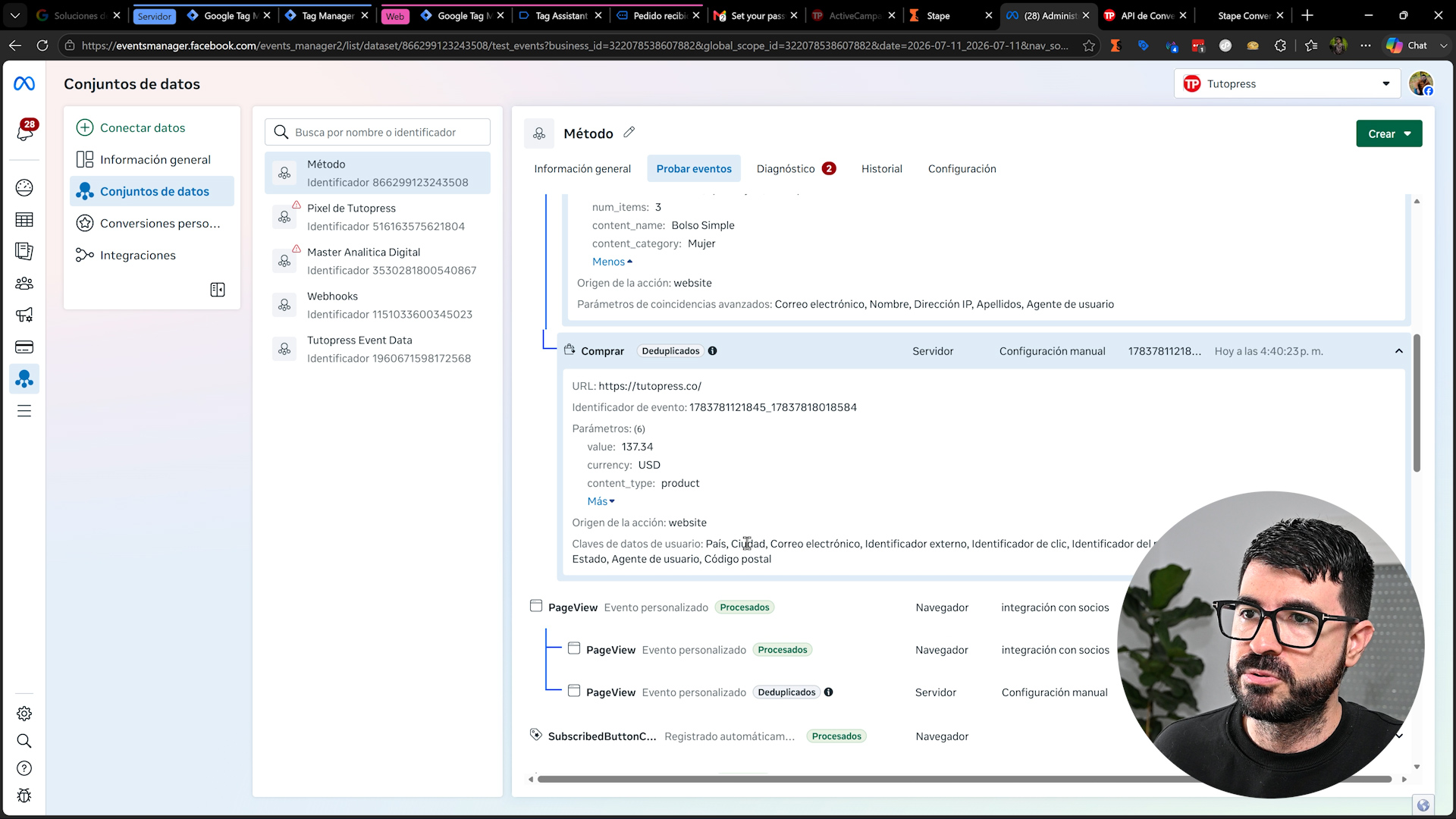Go back with browser back arrow
The image size is (1456, 819).
pos(15,45)
